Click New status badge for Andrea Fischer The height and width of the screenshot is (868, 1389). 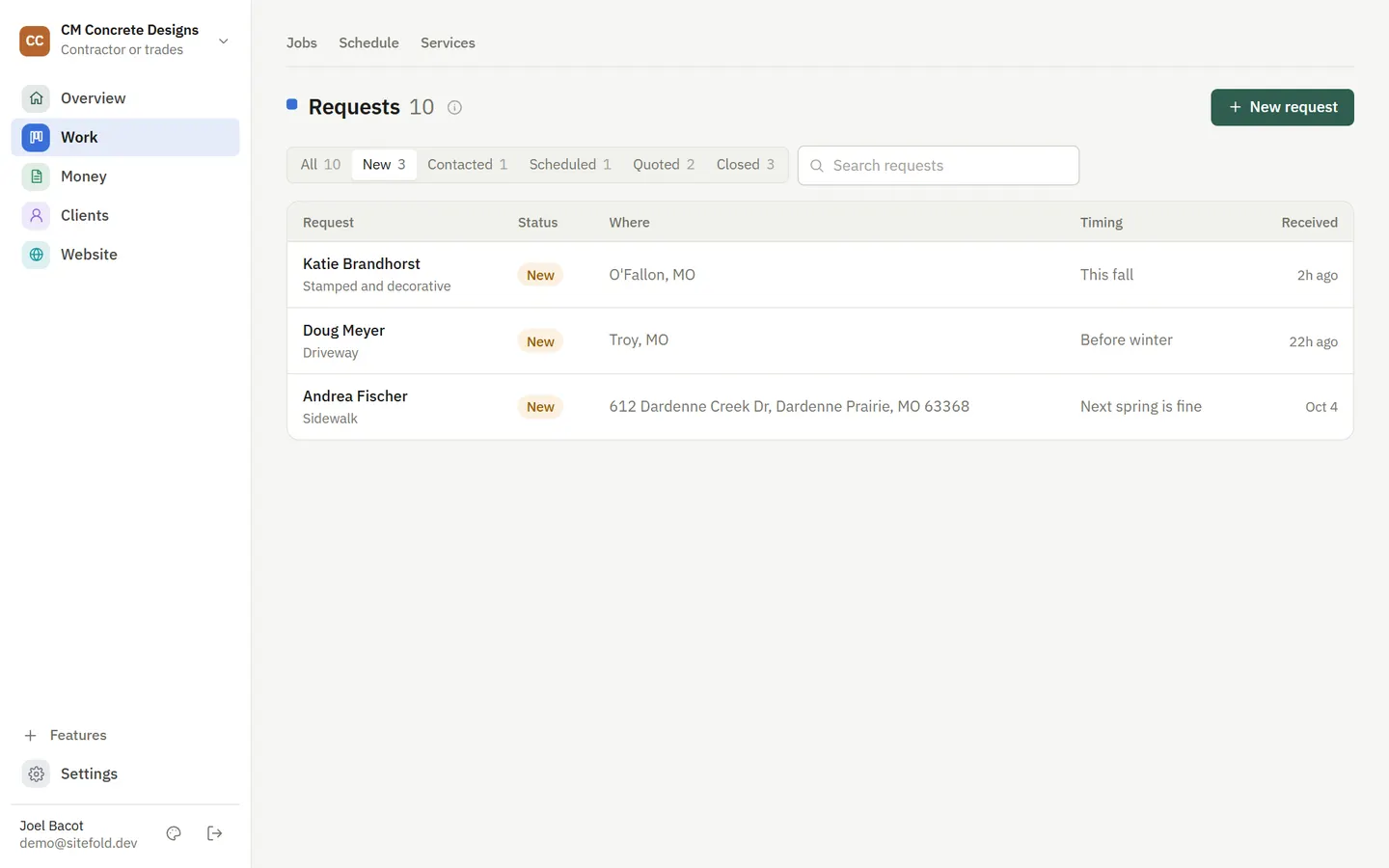(x=540, y=407)
